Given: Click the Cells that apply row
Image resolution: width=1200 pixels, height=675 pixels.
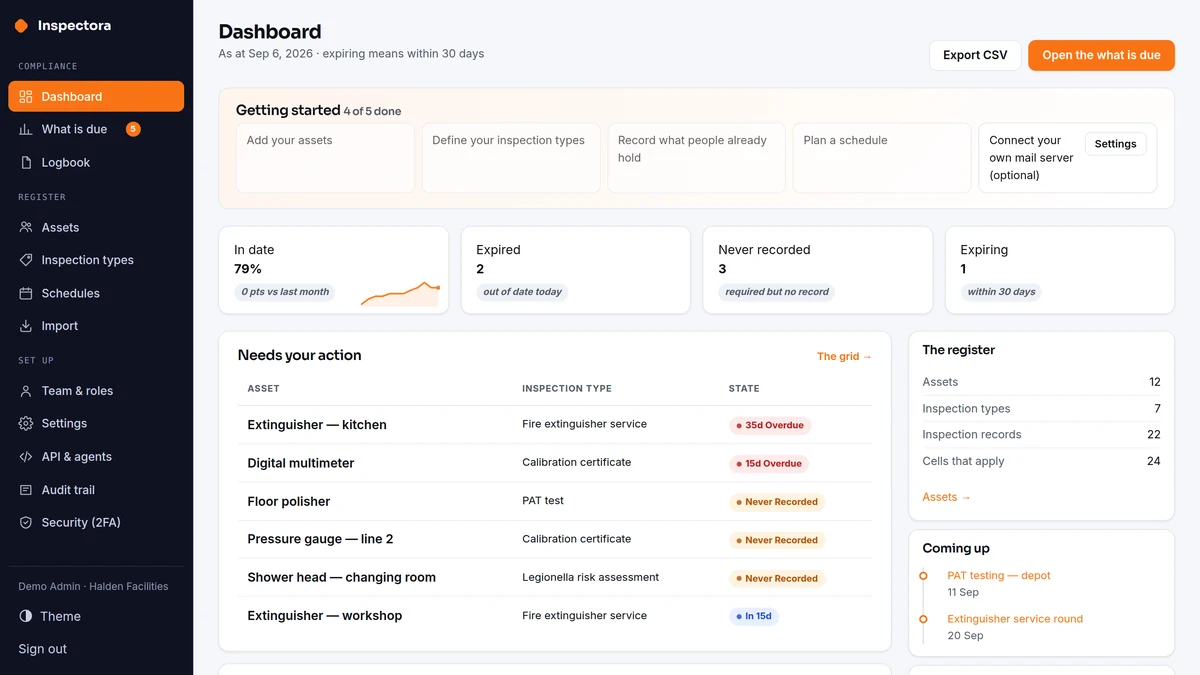Looking at the screenshot, I should (1041, 461).
